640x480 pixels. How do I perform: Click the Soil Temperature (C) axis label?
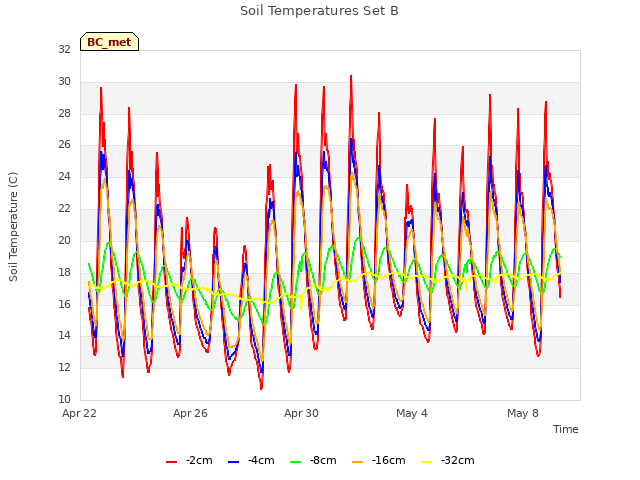[x=13, y=227]
